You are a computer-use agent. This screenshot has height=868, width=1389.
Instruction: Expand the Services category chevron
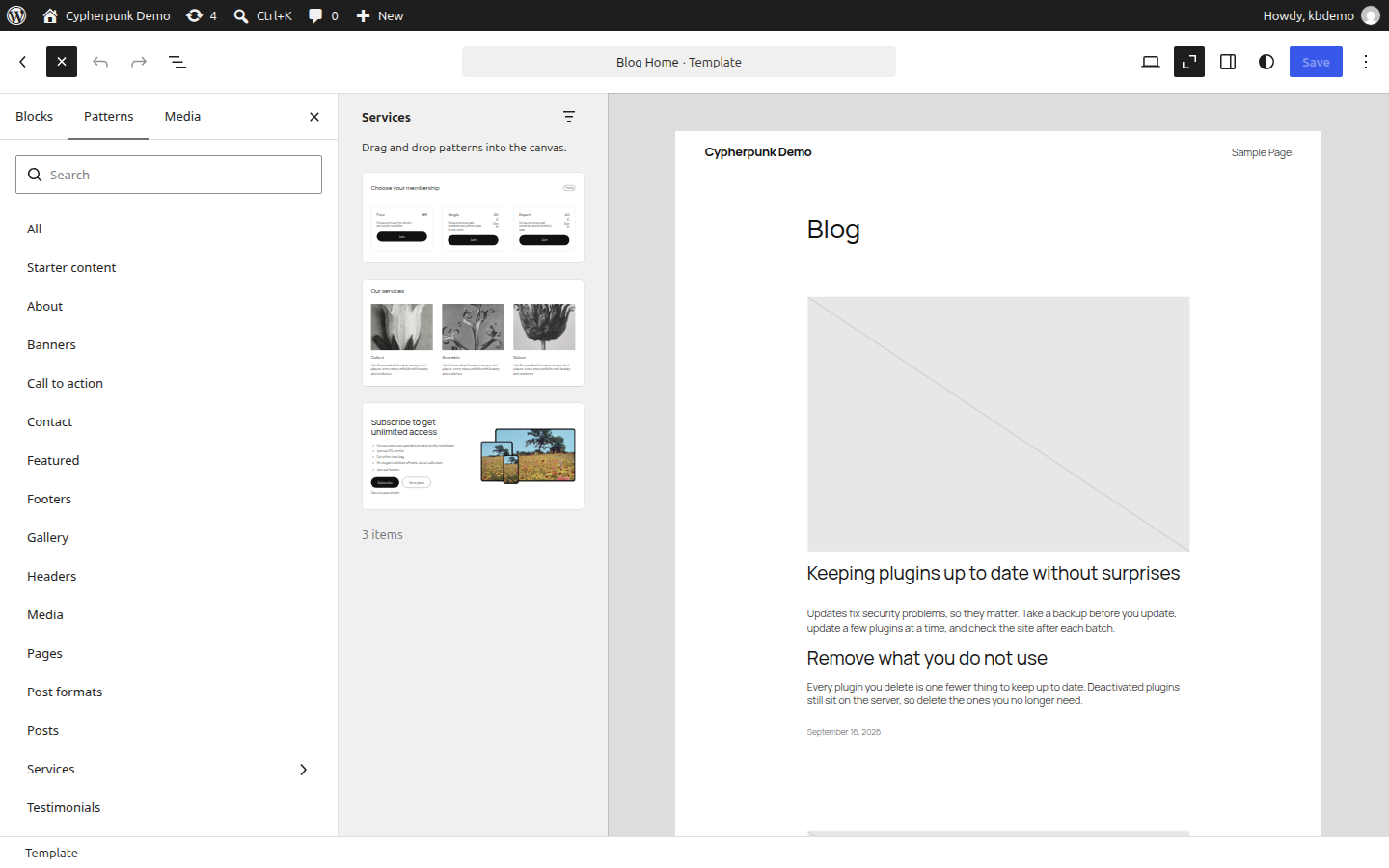point(303,770)
